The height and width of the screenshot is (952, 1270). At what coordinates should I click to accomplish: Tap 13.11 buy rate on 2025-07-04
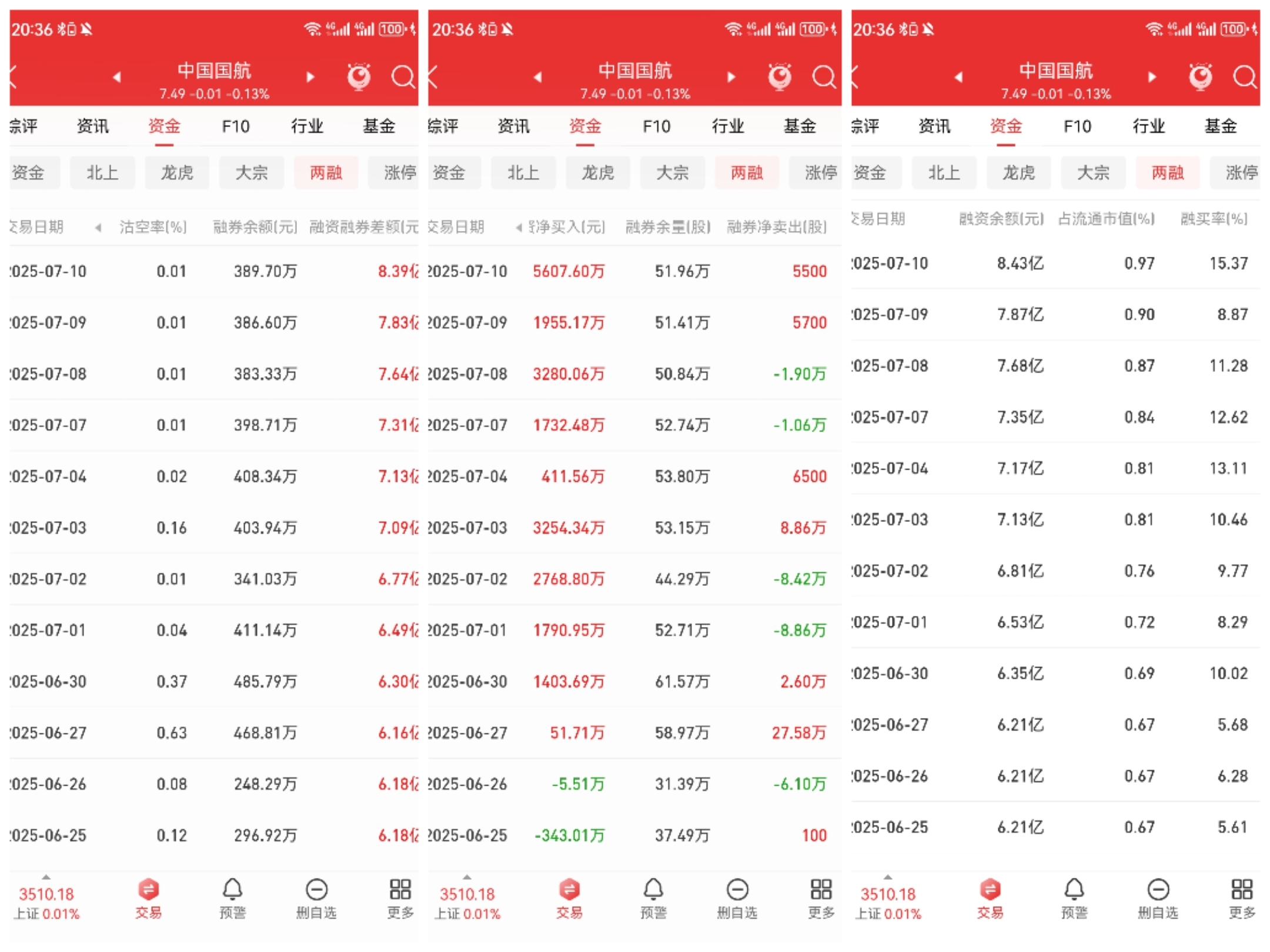coord(1229,468)
